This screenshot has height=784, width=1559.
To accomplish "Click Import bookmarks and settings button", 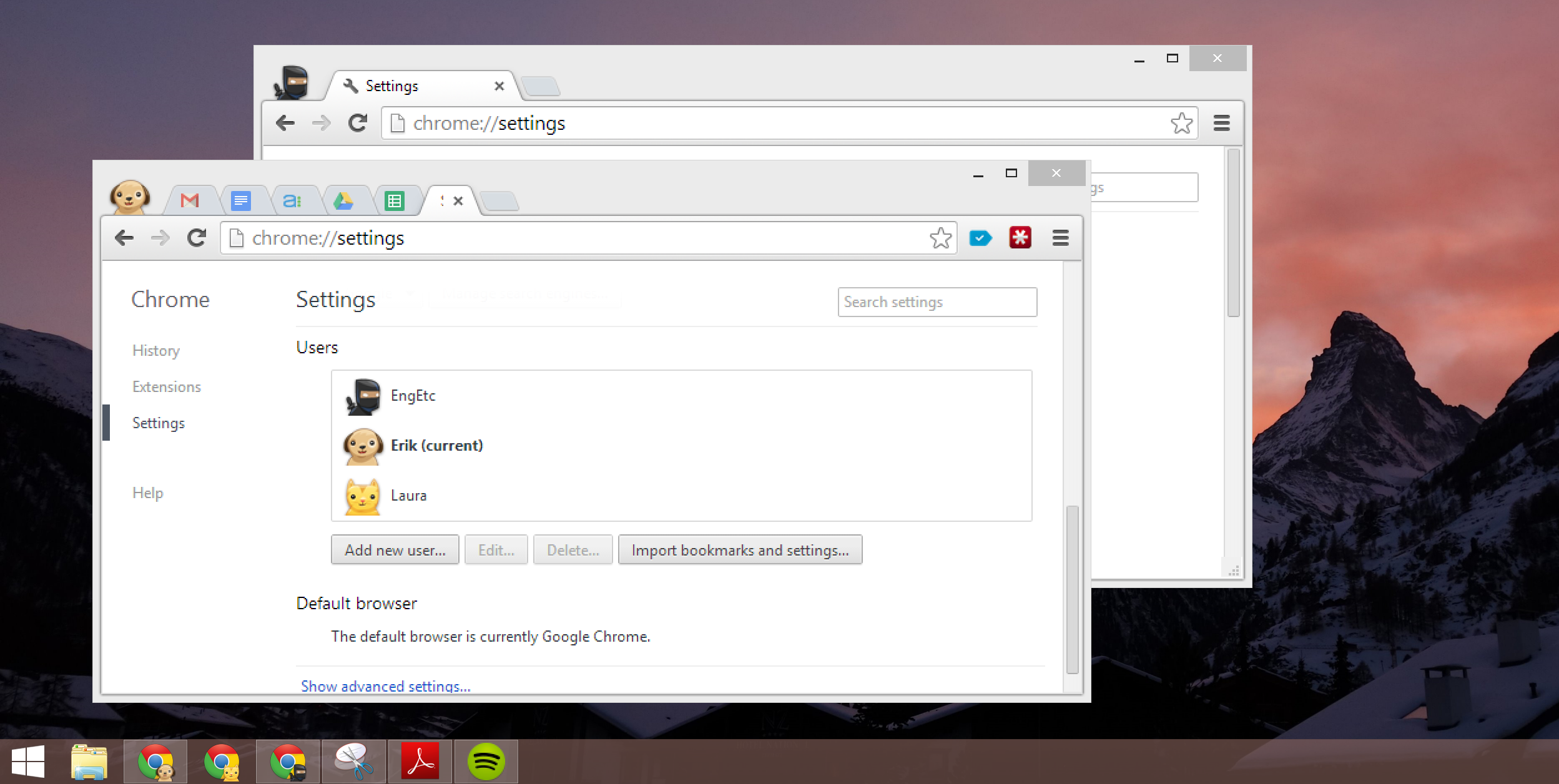I will 740,550.
